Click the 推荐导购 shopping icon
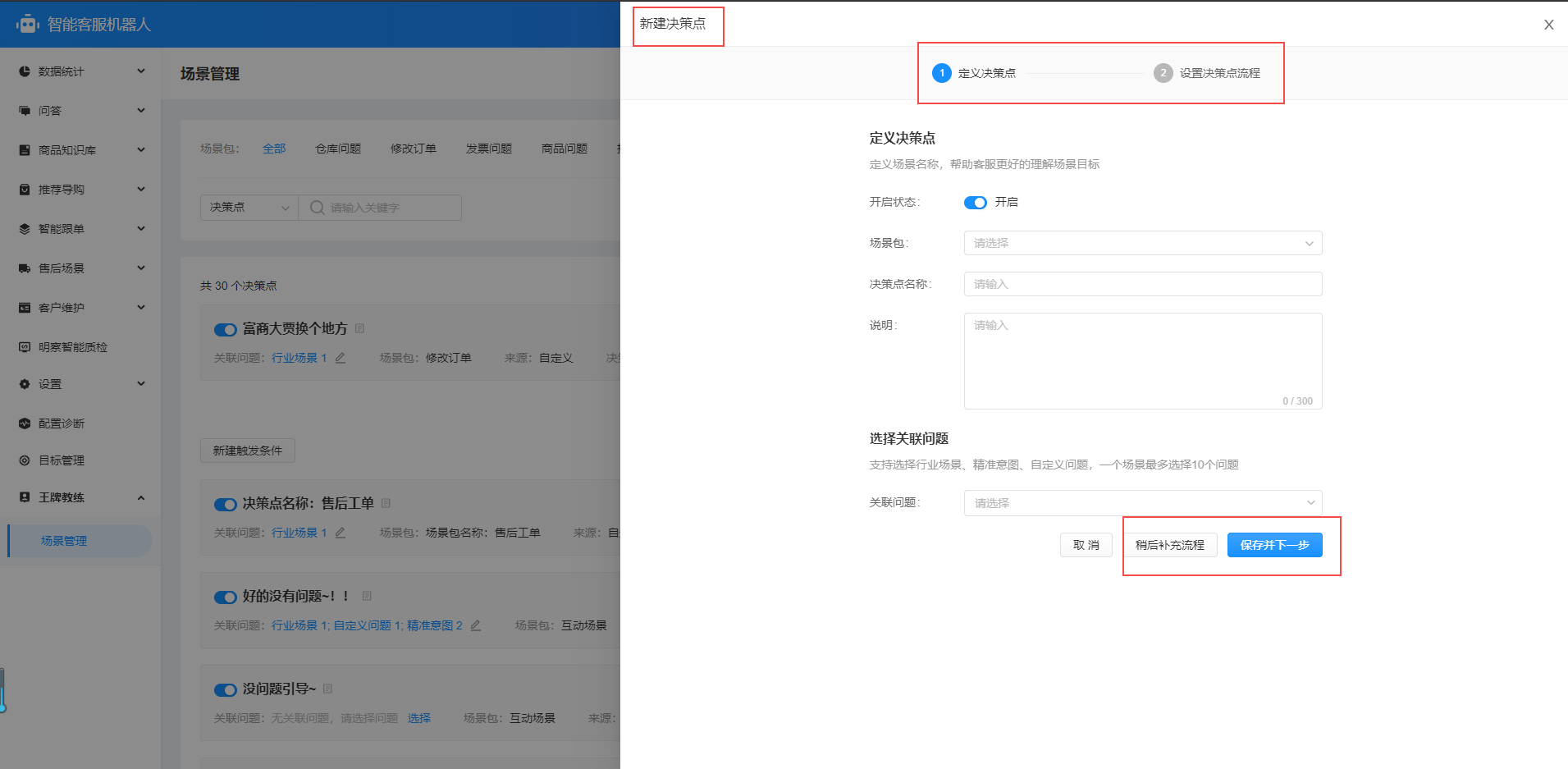 25,190
